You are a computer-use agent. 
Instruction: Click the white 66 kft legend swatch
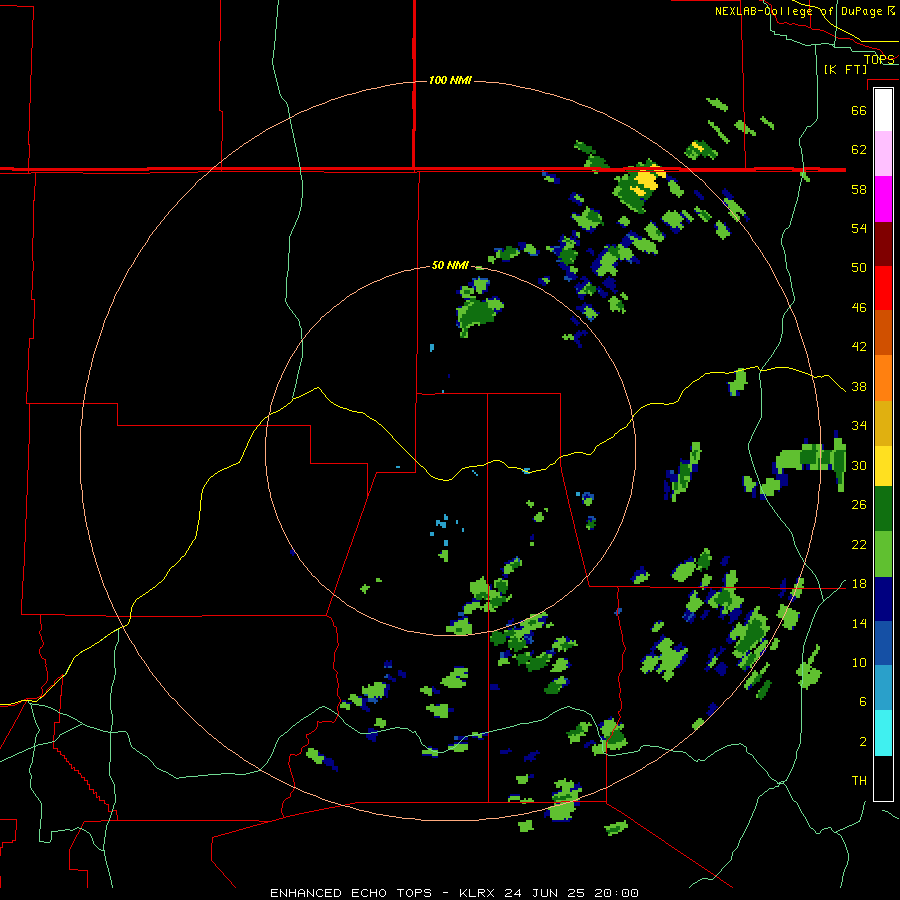pyautogui.click(x=883, y=110)
